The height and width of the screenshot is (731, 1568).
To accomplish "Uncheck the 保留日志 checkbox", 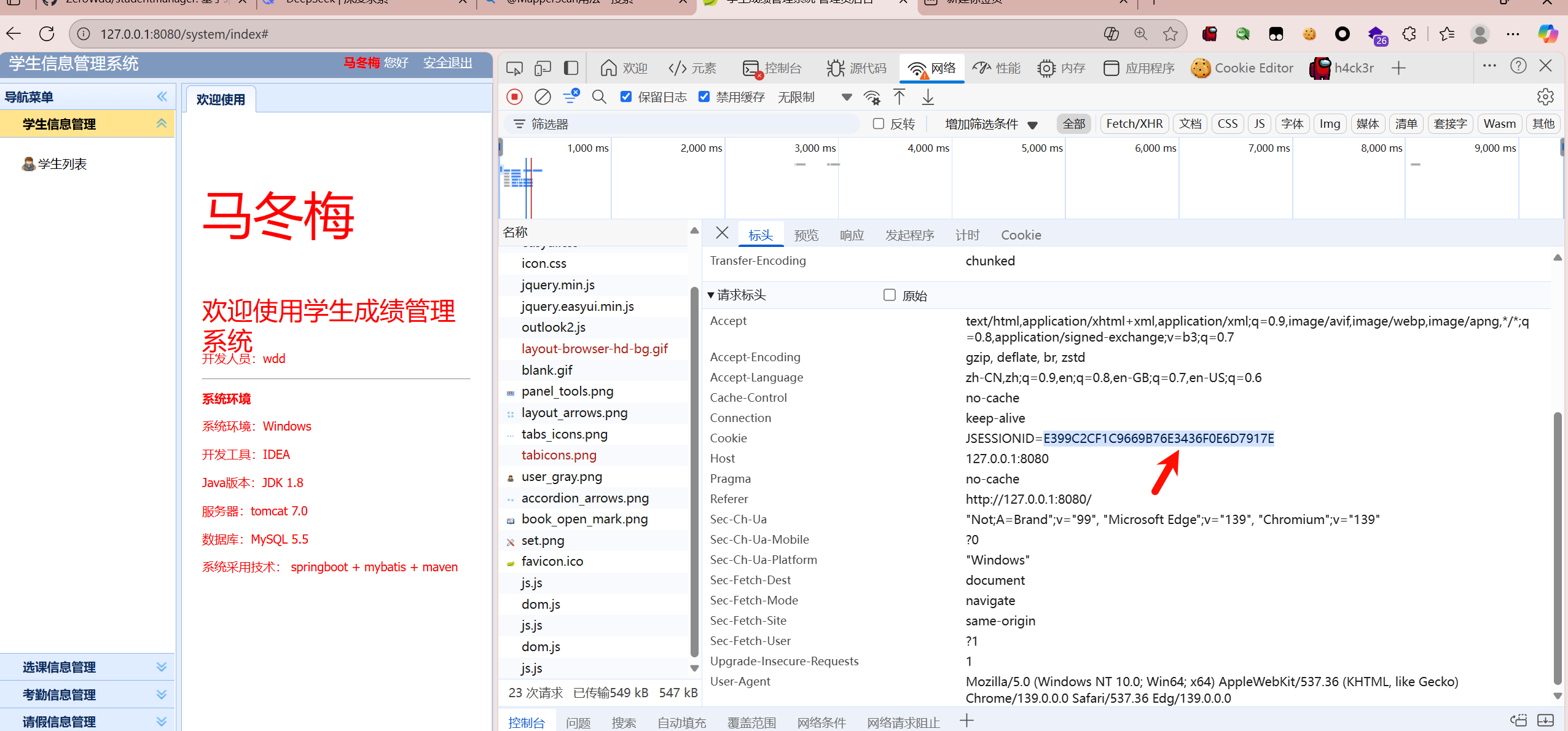I will coord(626,96).
